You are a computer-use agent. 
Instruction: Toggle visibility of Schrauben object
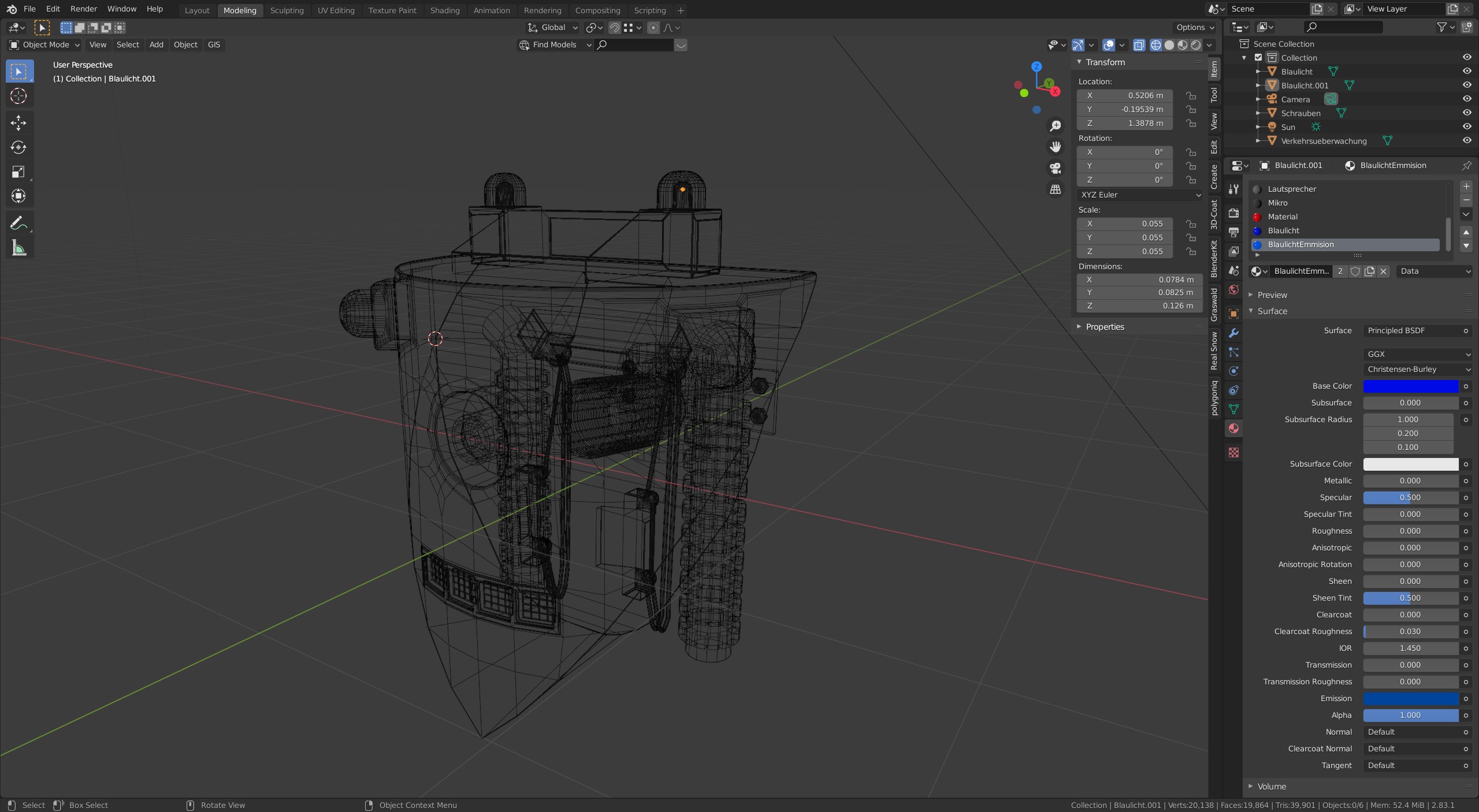click(1466, 113)
